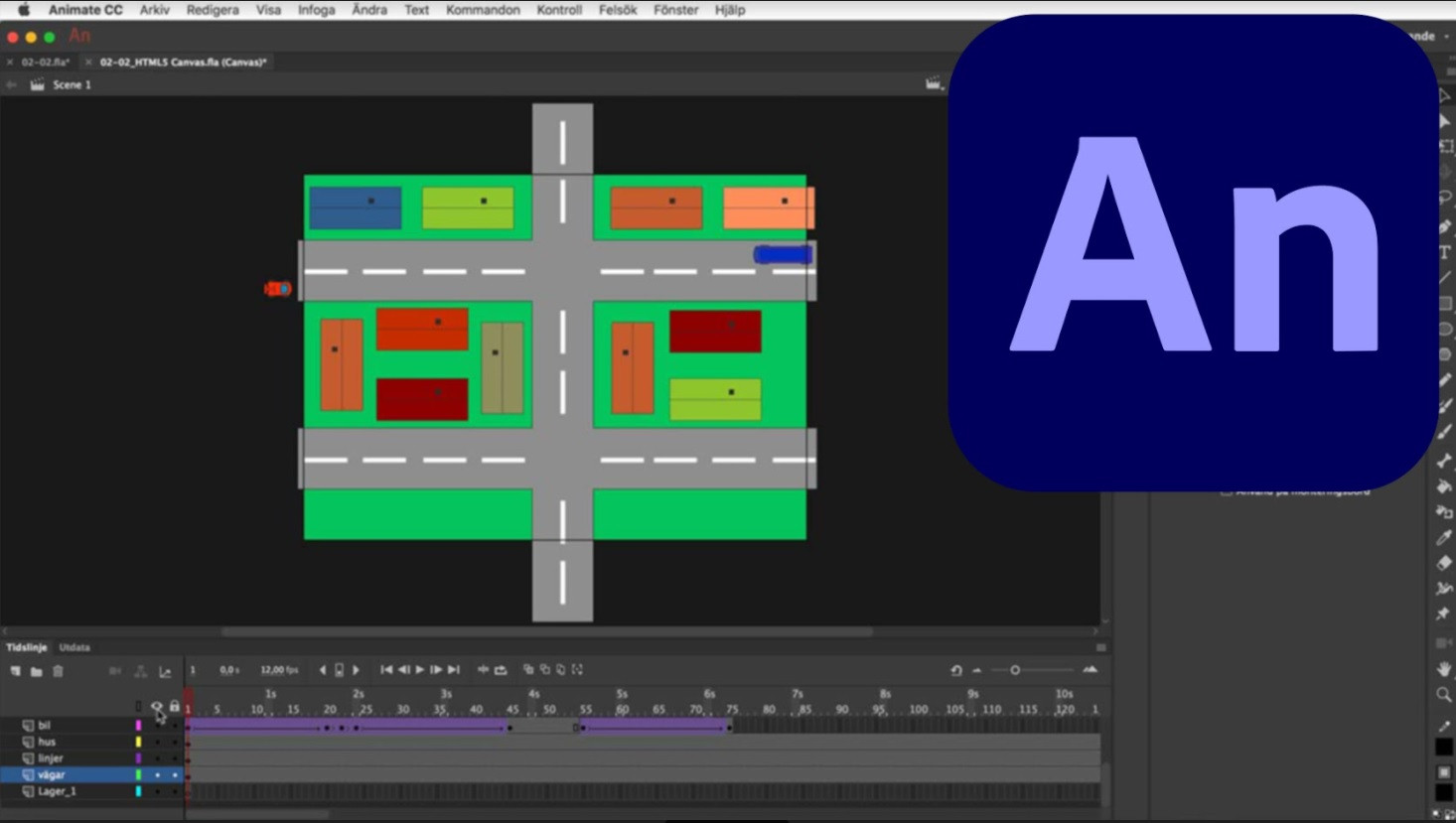Click the loop playback icon
The image size is (1456, 823).
tap(502, 670)
